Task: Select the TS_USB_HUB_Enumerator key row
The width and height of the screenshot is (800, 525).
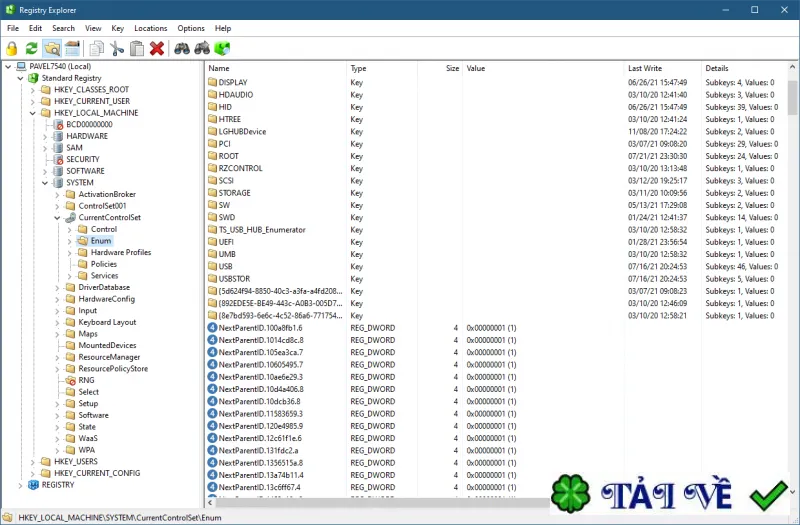Action: click(x=496, y=230)
